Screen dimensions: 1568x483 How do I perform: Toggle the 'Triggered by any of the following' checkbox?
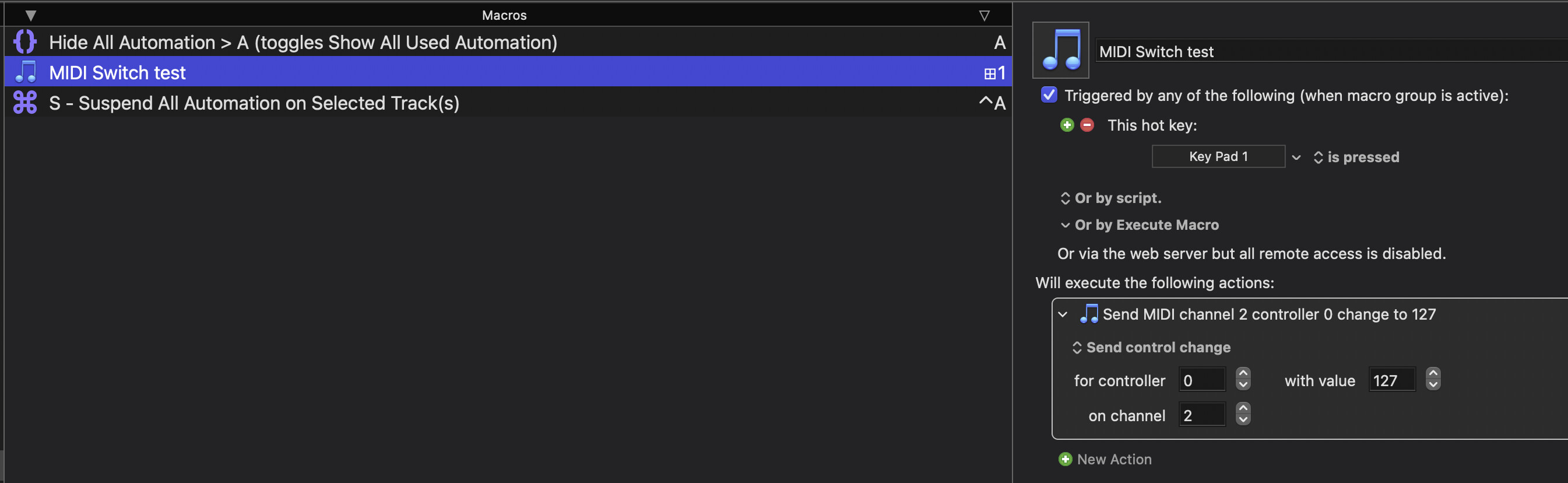1049,95
